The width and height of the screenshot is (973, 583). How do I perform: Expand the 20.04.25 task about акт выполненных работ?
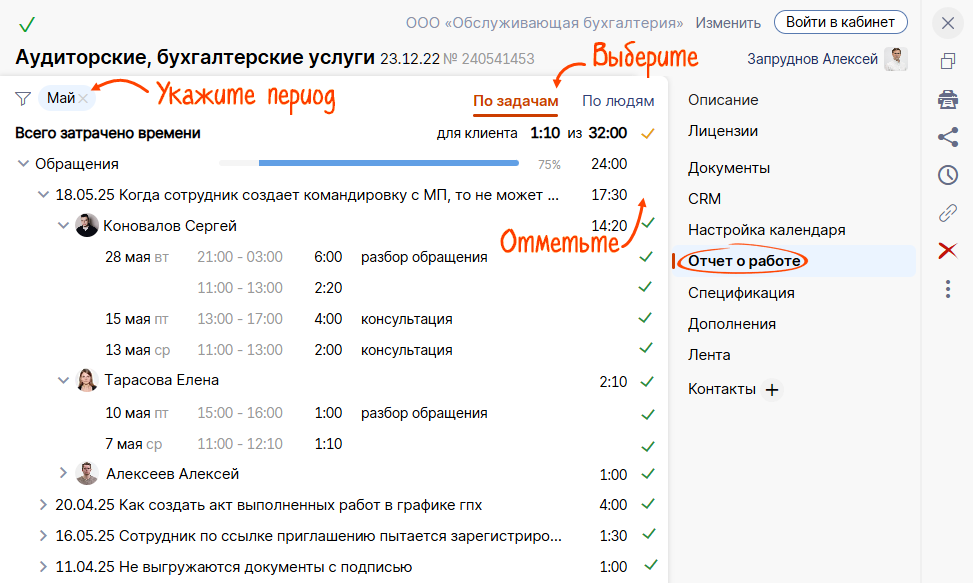coord(43,505)
